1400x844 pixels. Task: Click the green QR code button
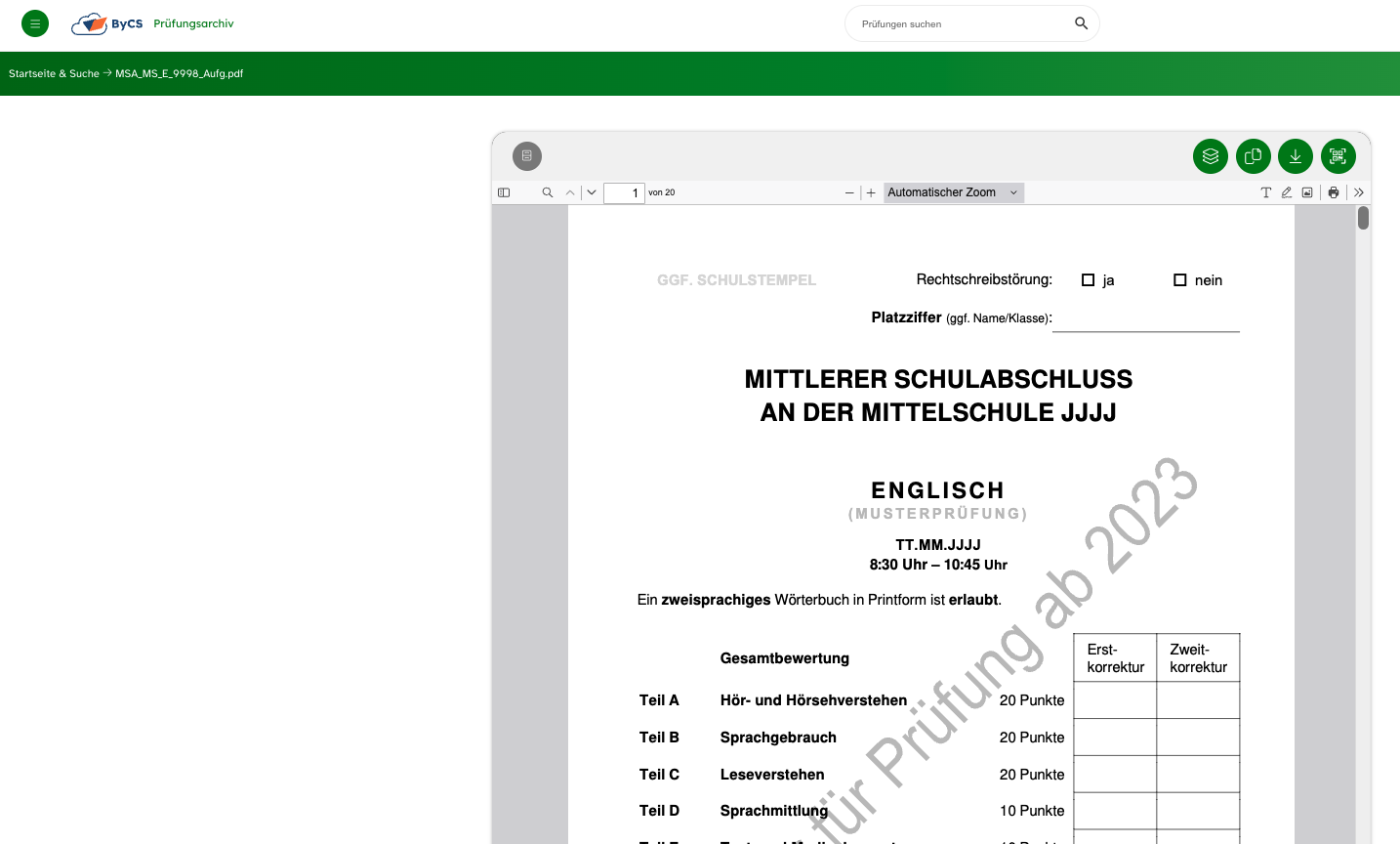click(1338, 156)
